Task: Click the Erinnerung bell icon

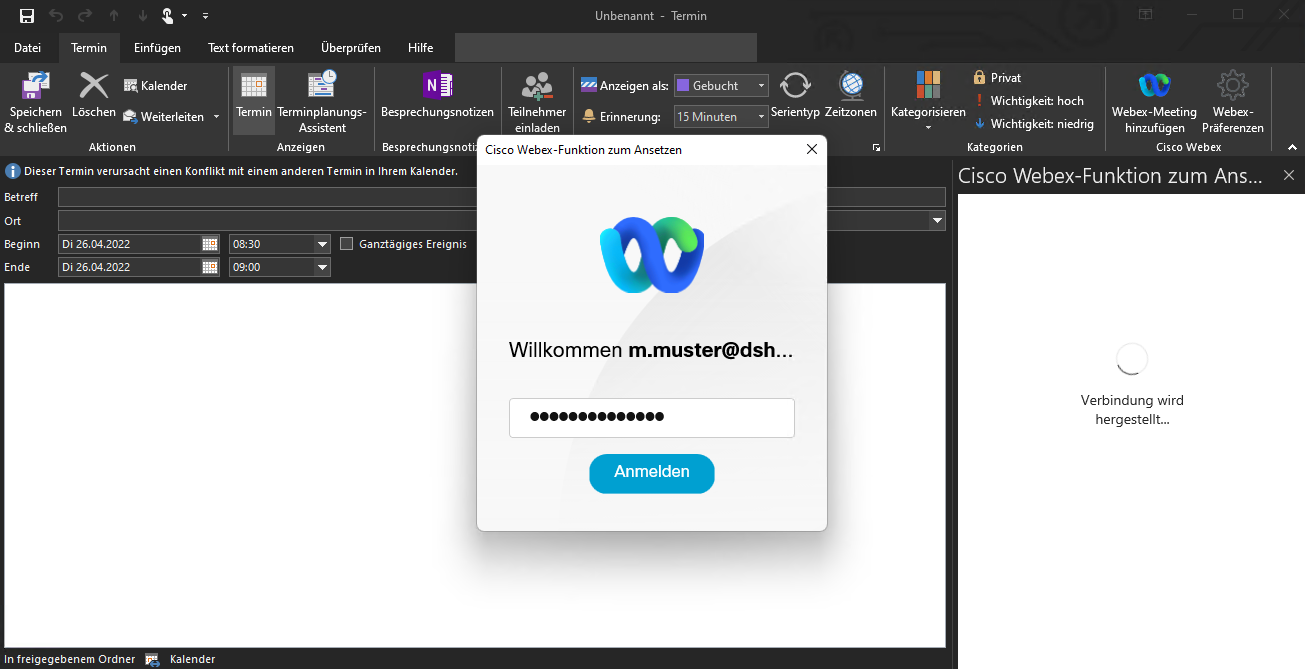Action: [589, 117]
